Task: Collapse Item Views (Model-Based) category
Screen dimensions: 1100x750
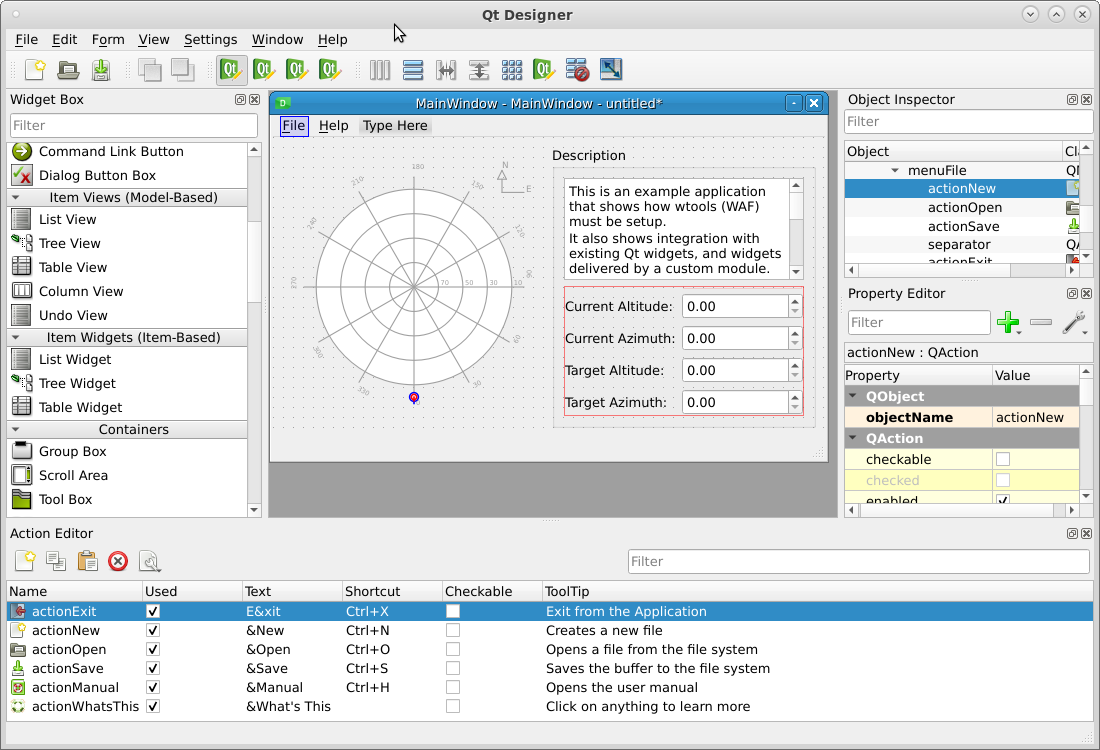Action: (17, 197)
